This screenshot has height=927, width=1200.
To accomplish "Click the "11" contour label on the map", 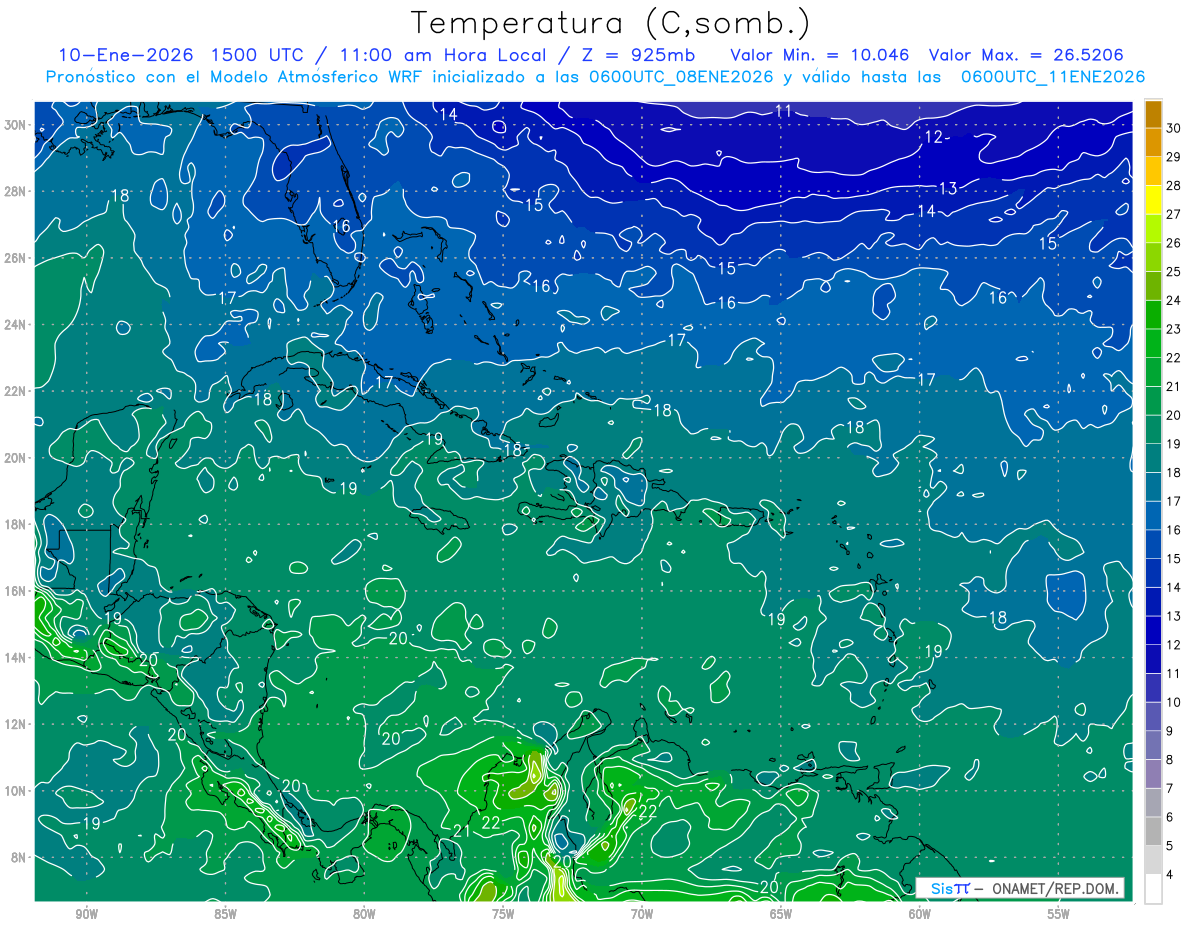I will point(784,111).
